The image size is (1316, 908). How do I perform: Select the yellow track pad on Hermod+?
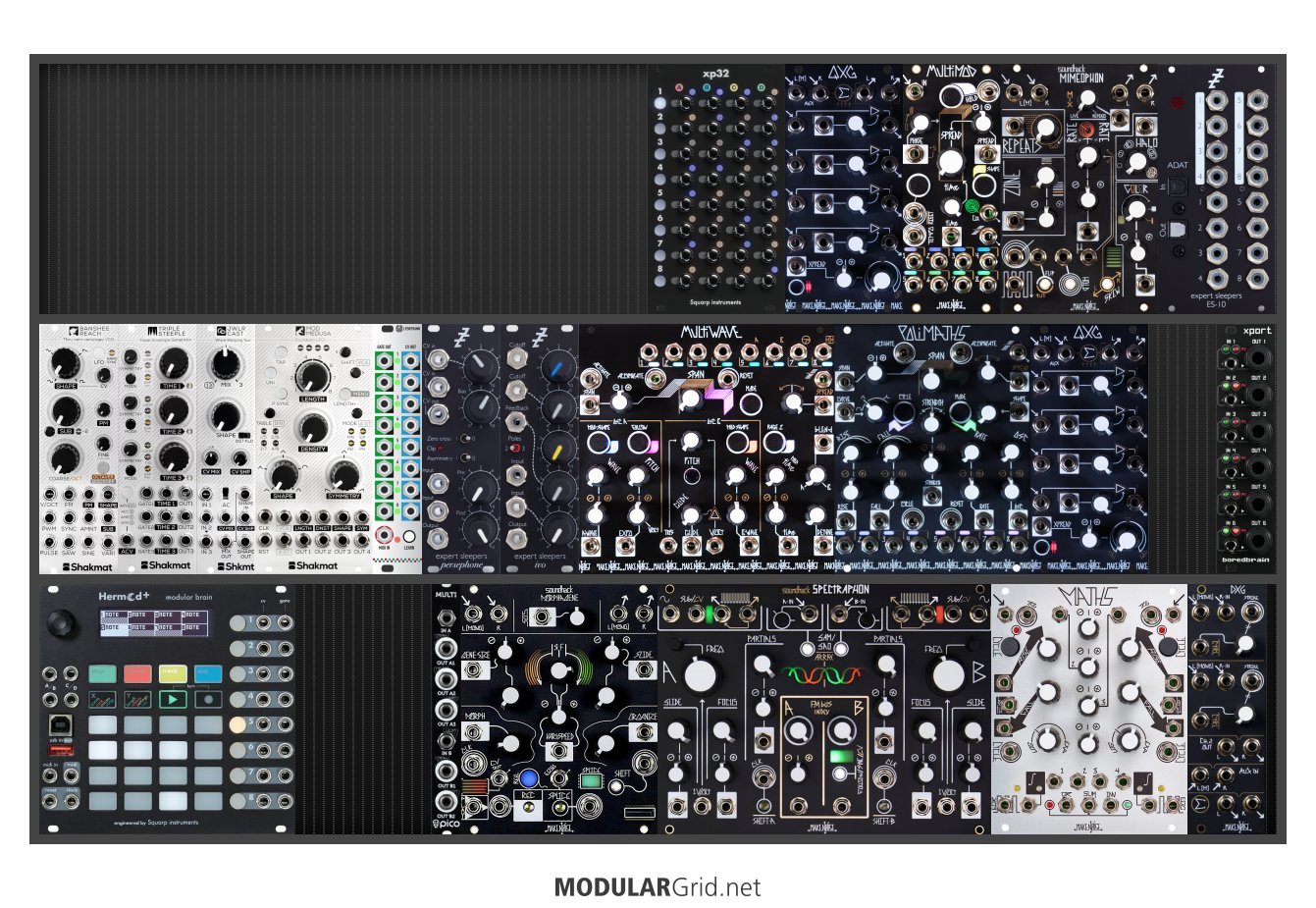pos(173,673)
